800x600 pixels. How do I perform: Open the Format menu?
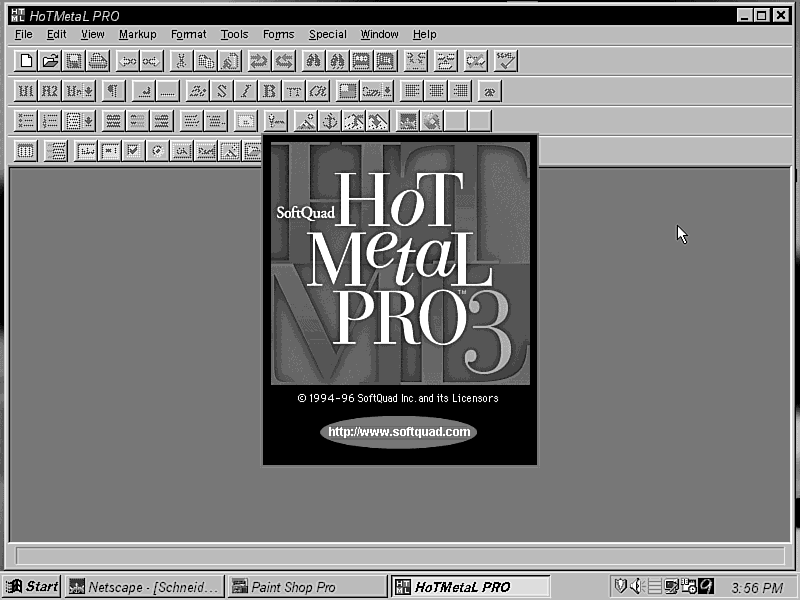coord(188,34)
